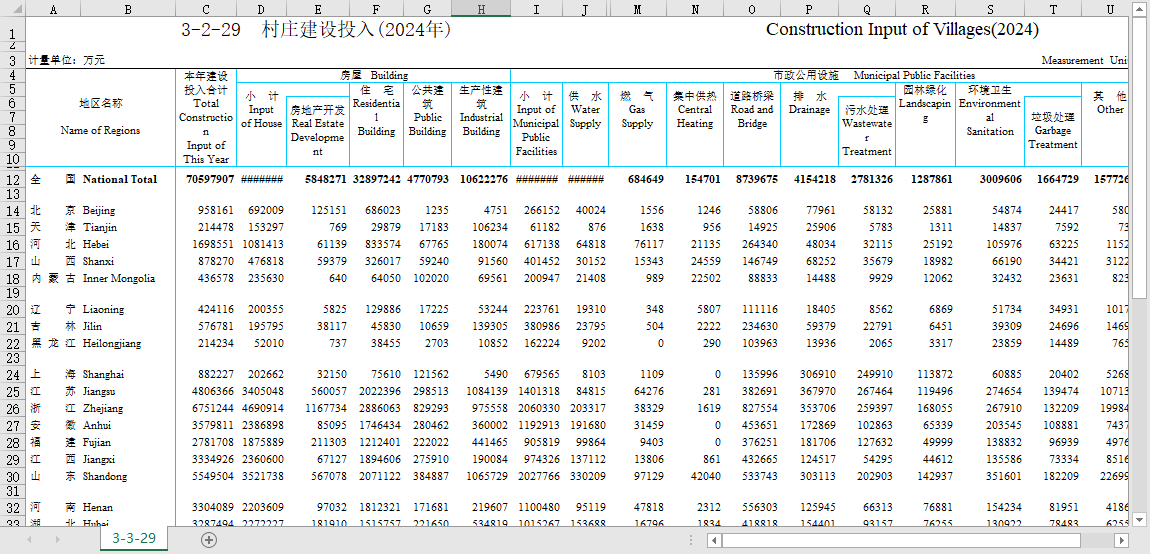Click the horizontal scrollbar left arrow
Viewport: 1150px width, 554px height.
[714, 540]
